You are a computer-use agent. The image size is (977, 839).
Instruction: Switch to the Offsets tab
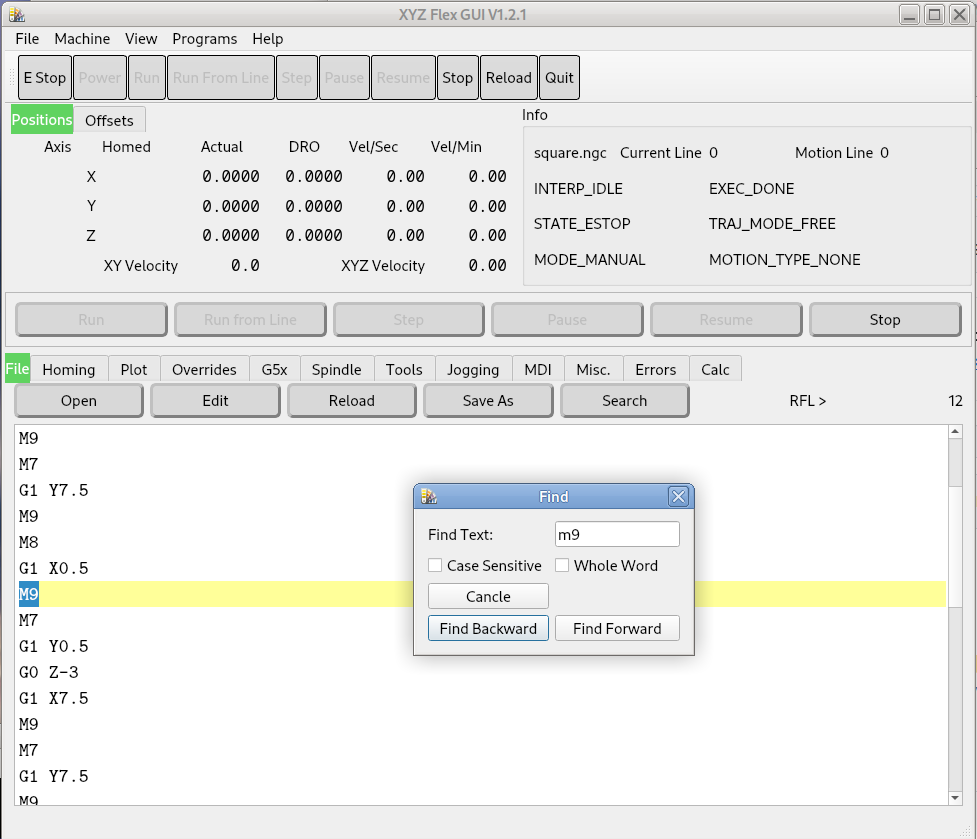point(109,120)
